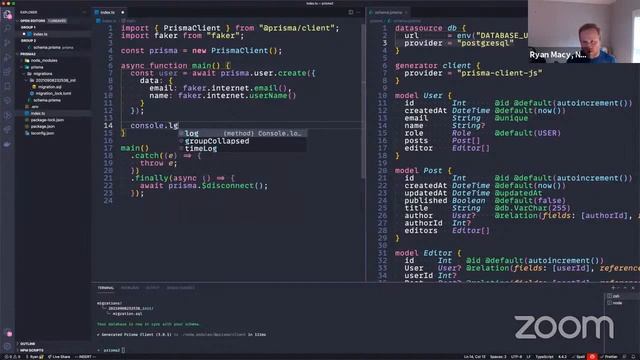Screen dimensions: 640x360
Task: Select the OUTPUT panel tab
Action: (x=153, y=288)
